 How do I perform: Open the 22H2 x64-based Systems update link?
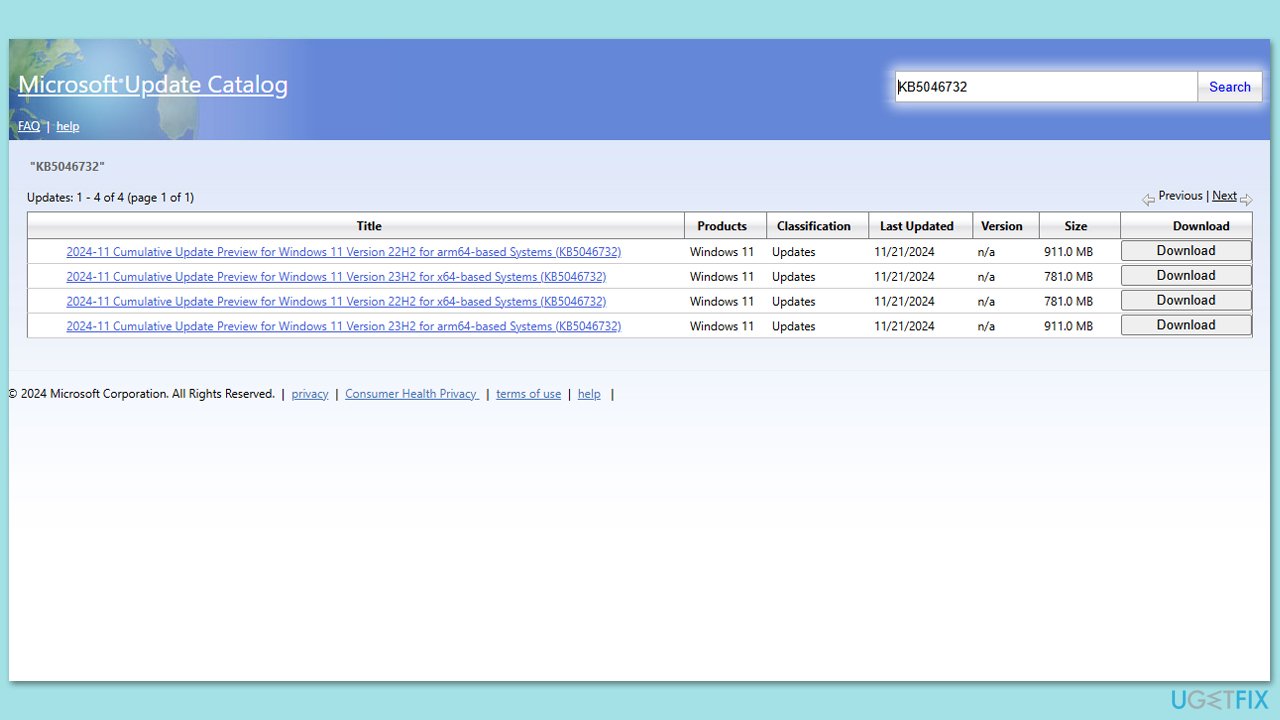[x=336, y=302]
